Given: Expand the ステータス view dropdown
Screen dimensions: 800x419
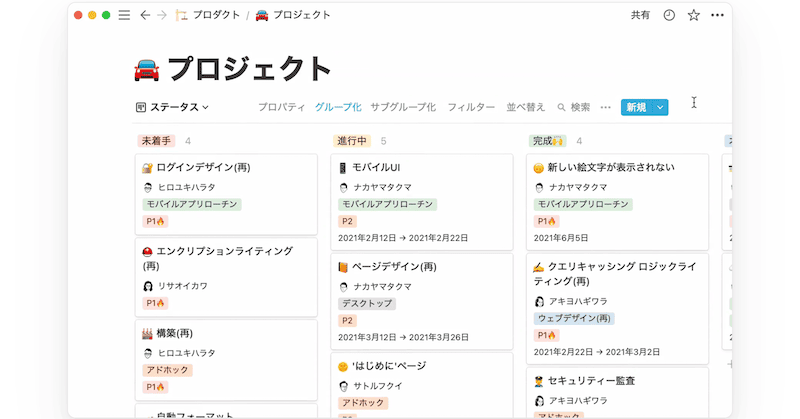Looking at the screenshot, I should 172,107.
